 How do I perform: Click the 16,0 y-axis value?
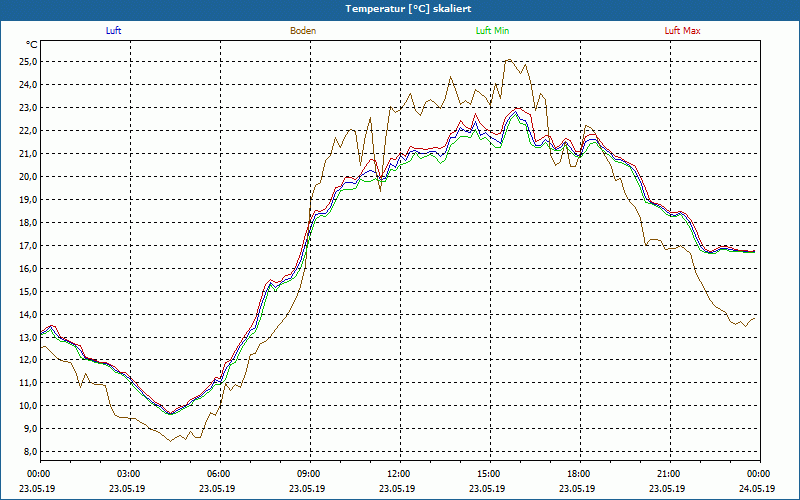pyautogui.click(x=29, y=268)
